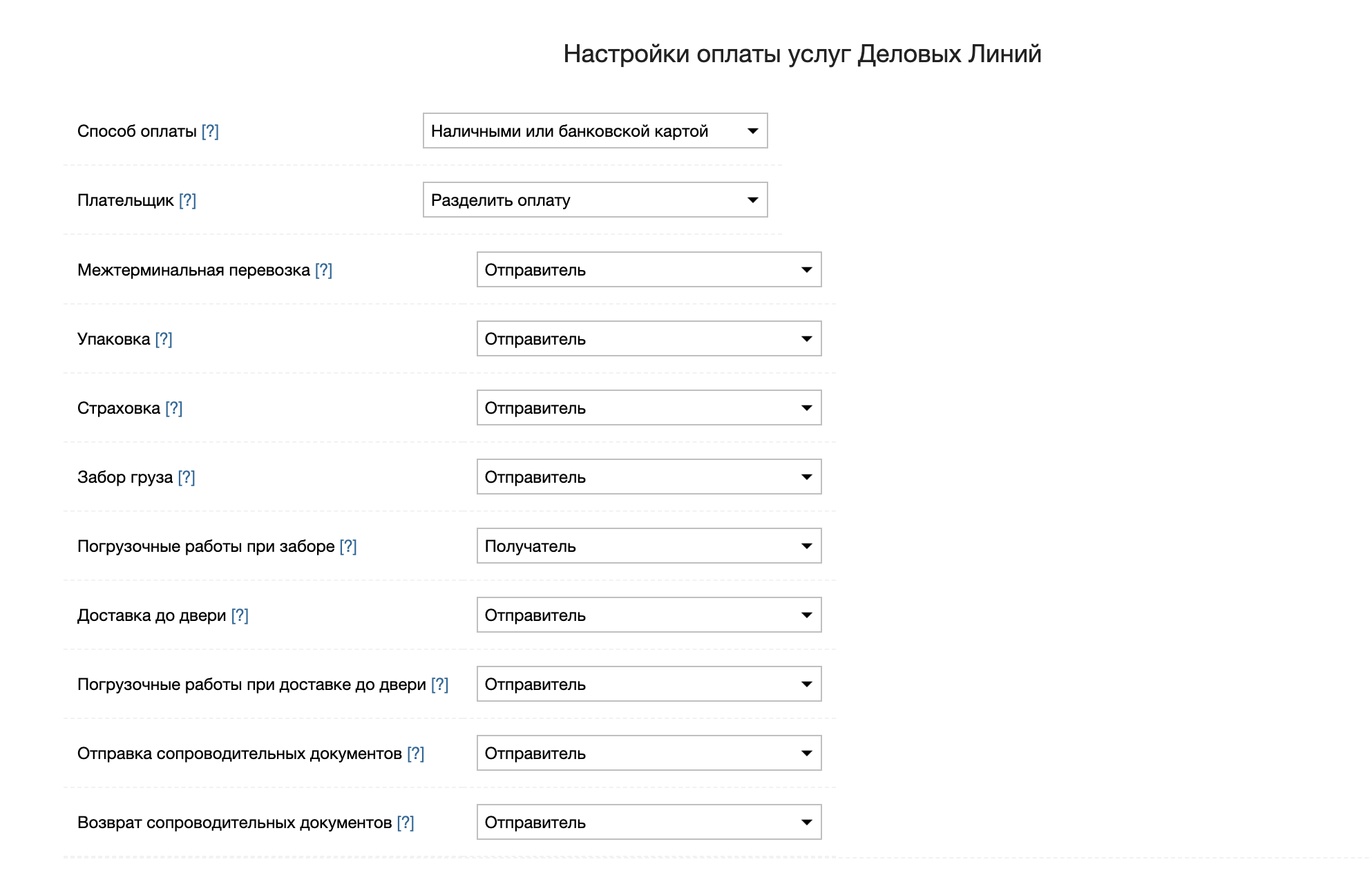Change Погрузочные работы при заборе payer

pos(649,546)
